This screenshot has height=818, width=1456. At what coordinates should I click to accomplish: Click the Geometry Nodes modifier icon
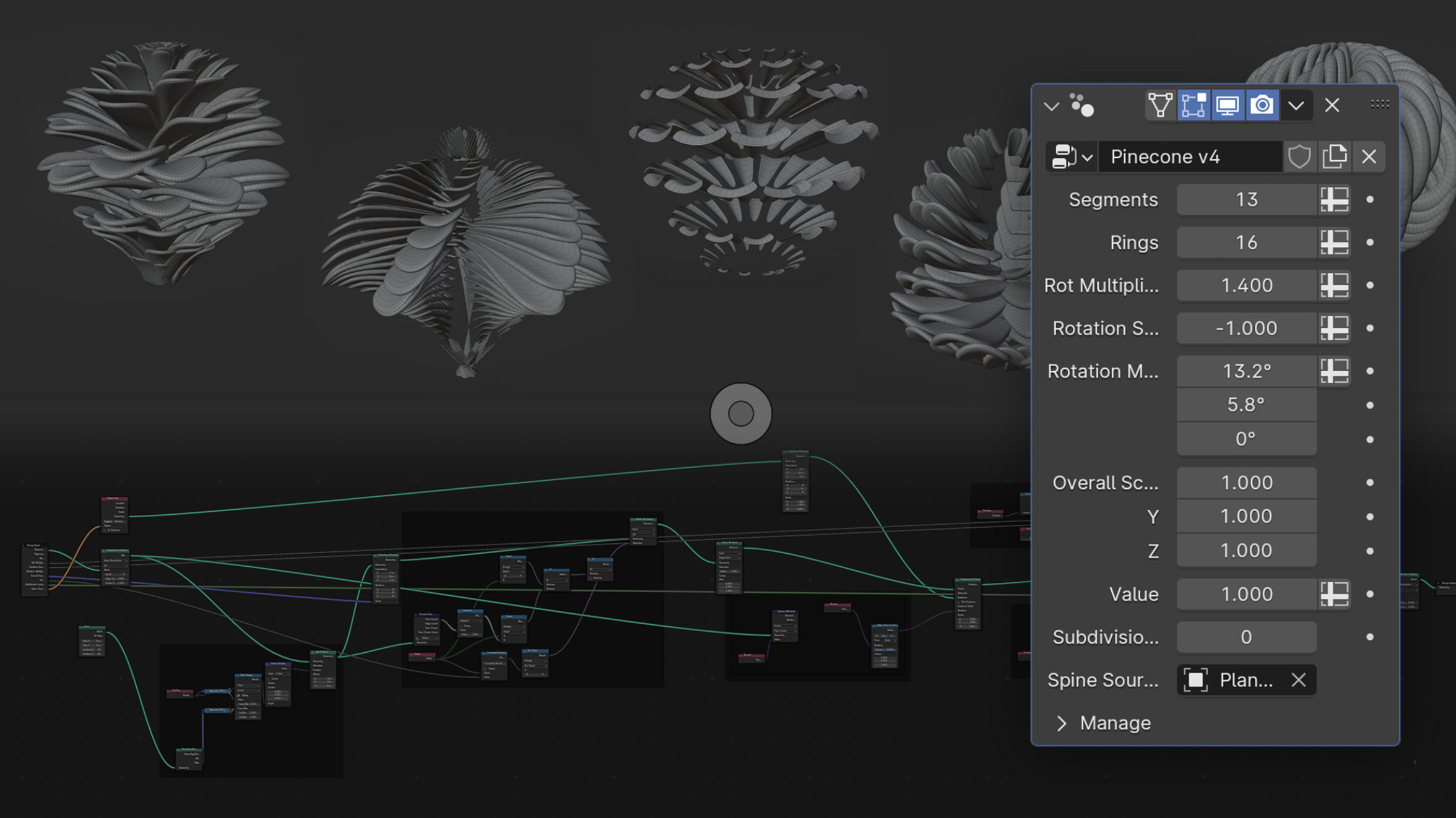1081,106
